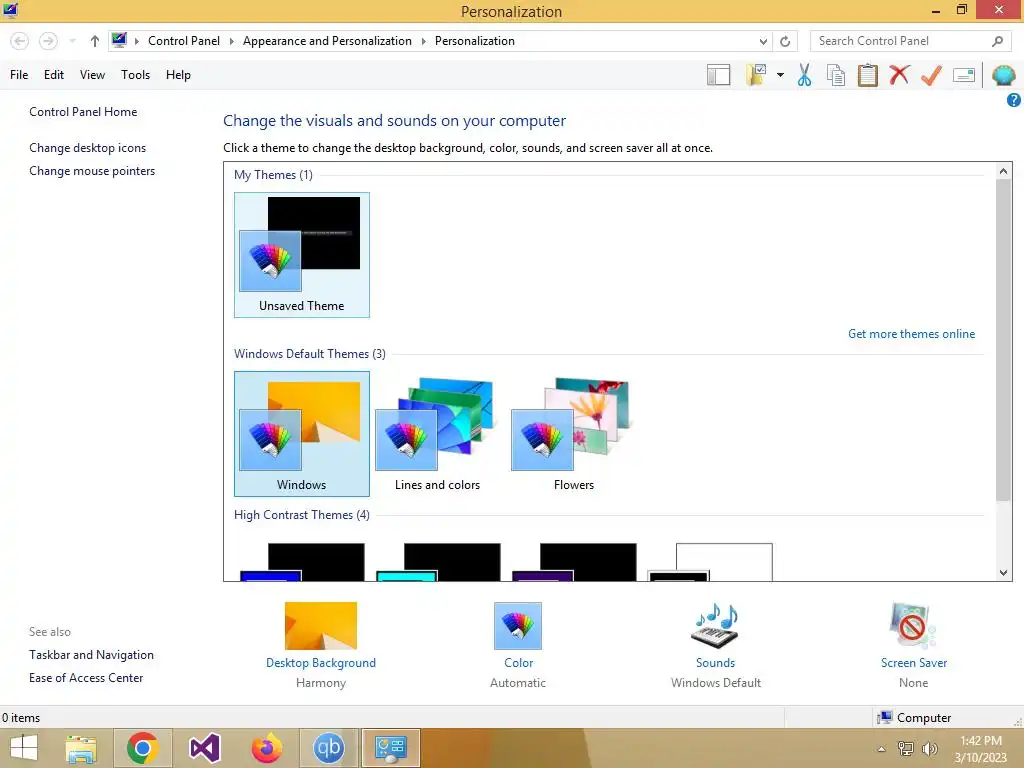Click Get more themes online link

(911, 334)
